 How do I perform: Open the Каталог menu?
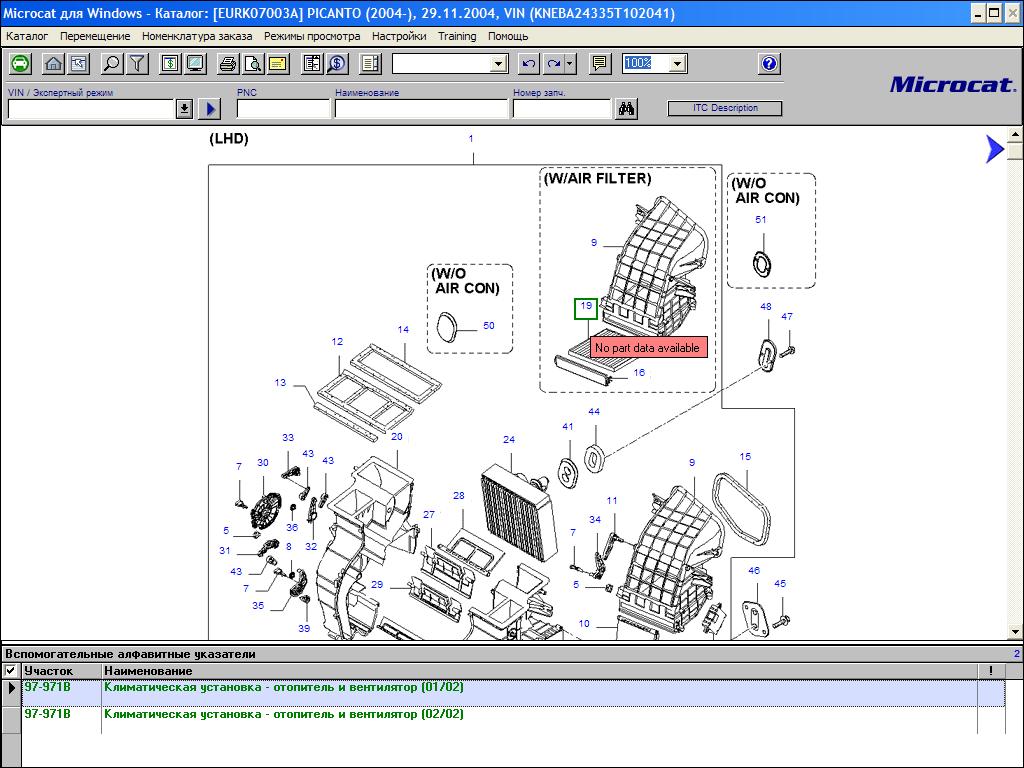tap(27, 36)
